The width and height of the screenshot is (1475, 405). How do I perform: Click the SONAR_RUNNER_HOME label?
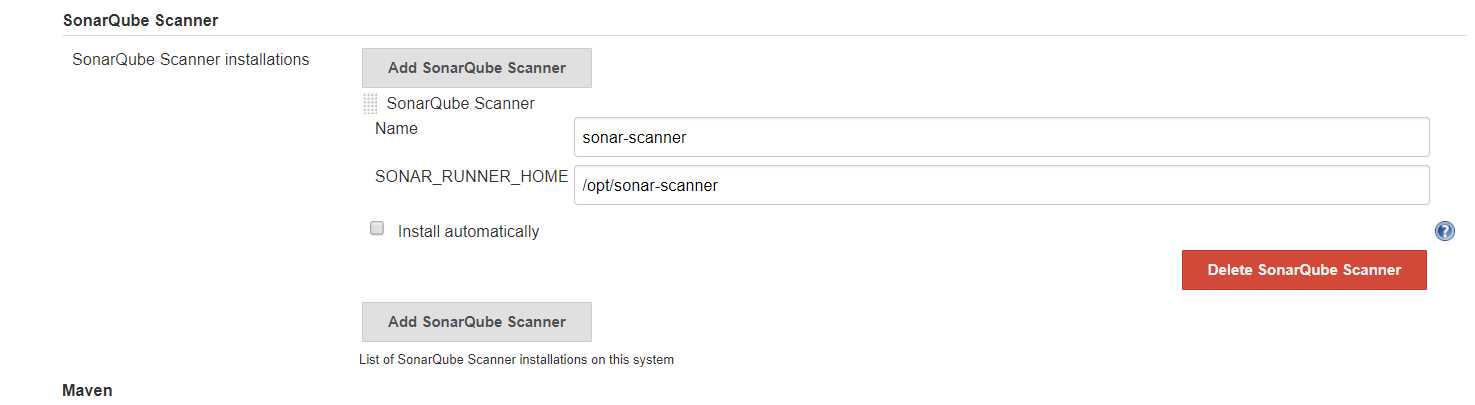tap(471, 176)
